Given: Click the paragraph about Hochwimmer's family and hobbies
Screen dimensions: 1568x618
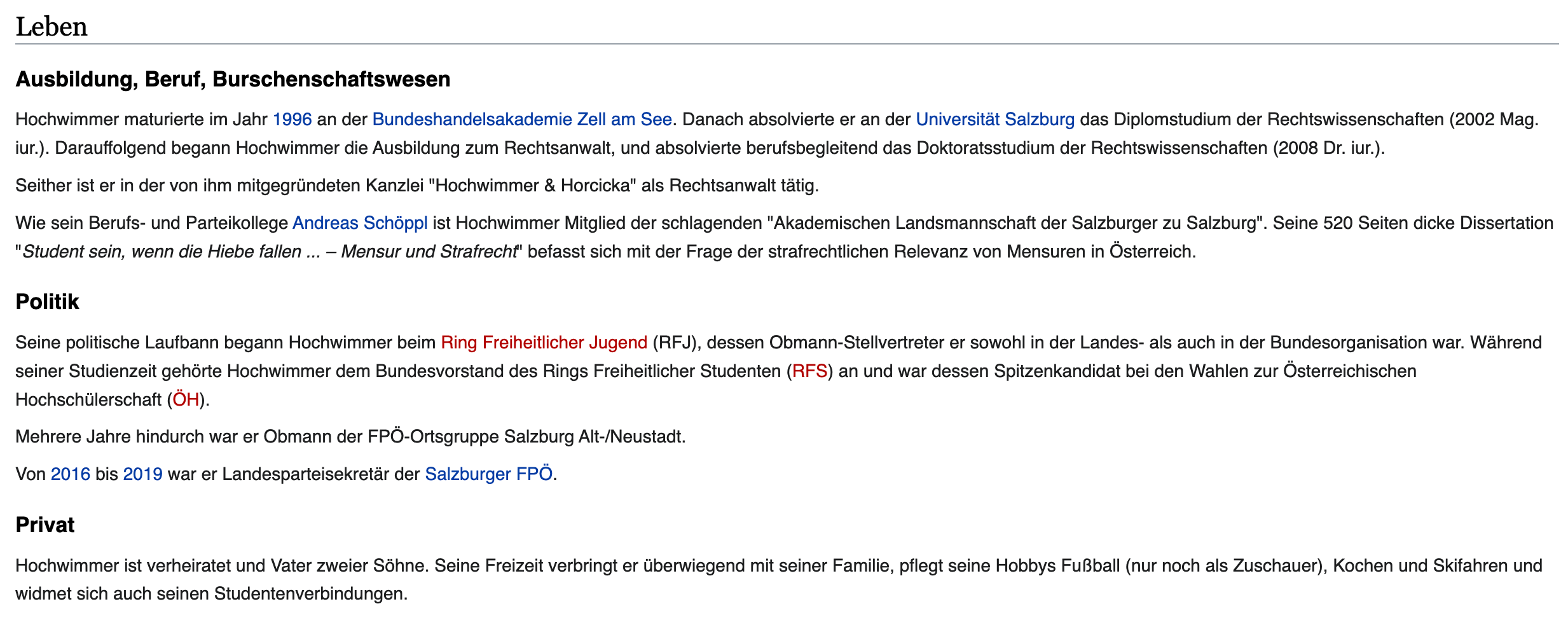Looking at the screenshot, I should 779,580.
